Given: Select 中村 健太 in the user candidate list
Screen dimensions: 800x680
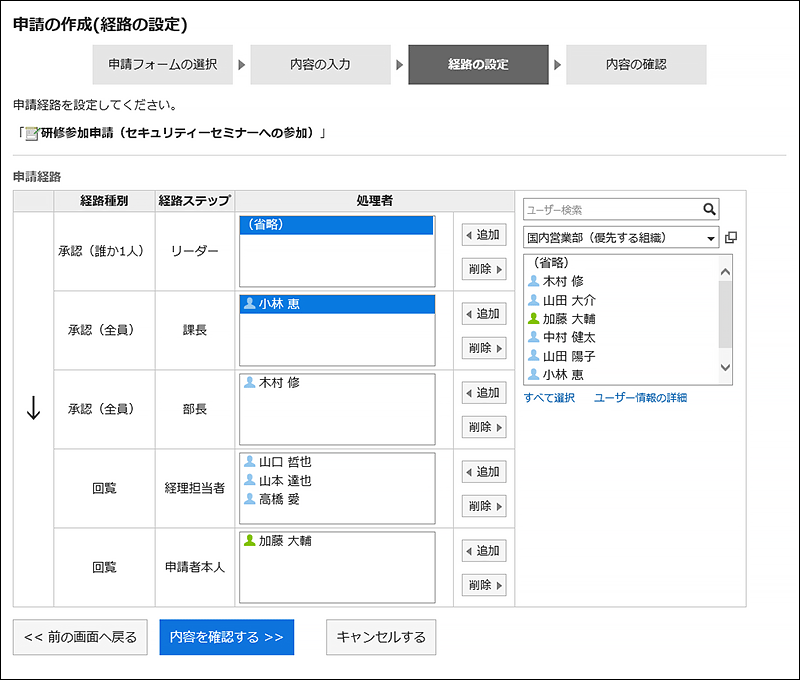Looking at the screenshot, I should point(621,337).
